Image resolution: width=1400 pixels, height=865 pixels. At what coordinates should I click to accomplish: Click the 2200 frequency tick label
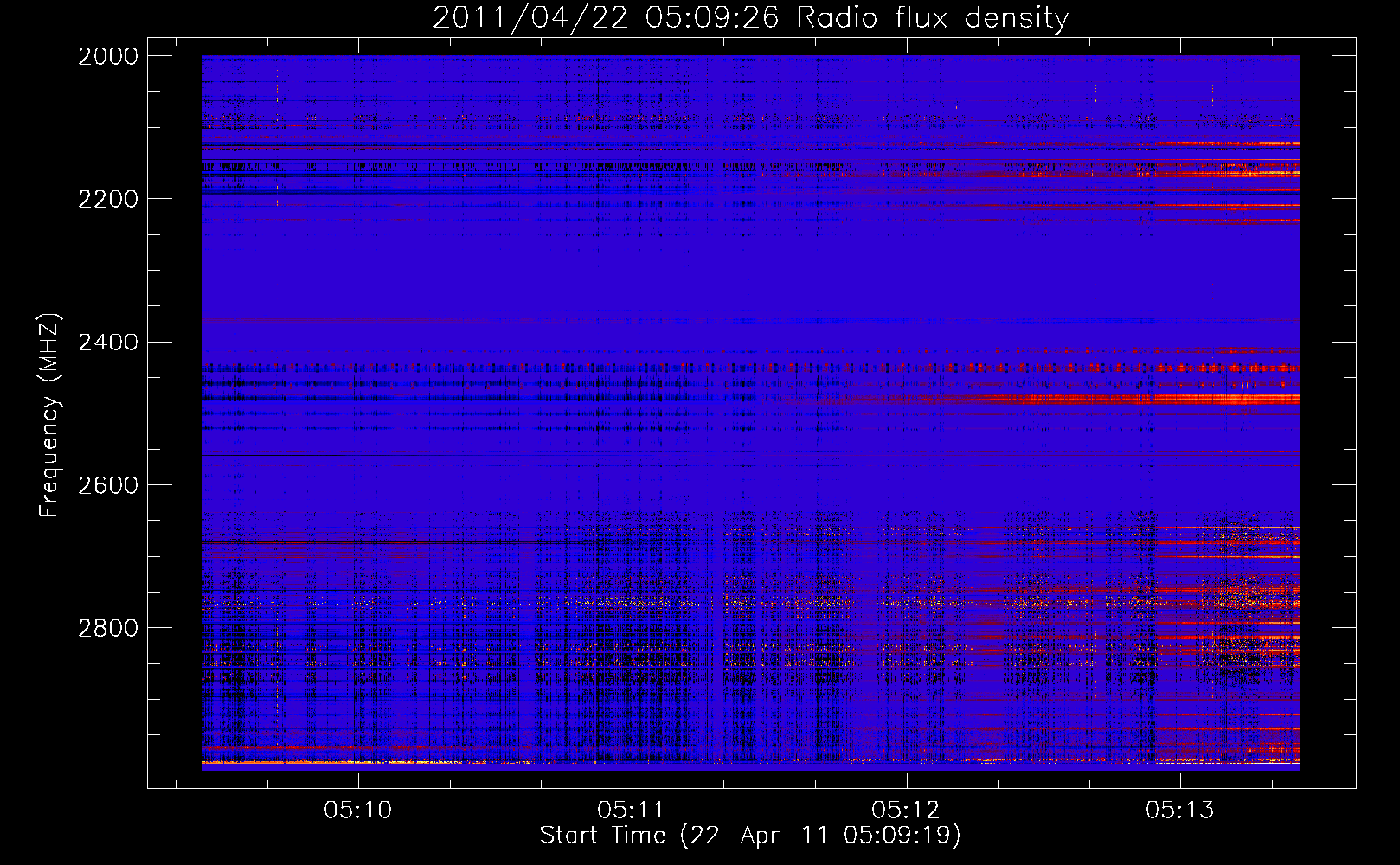(x=108, y=199)
